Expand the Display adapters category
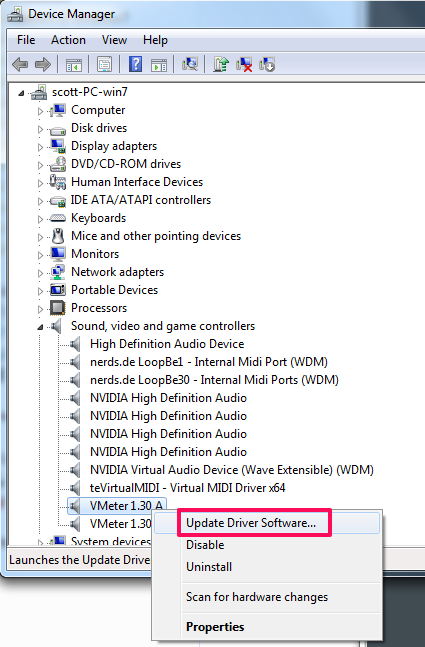The height and width of the screenshot is (647, 425). tap(40, 147)
